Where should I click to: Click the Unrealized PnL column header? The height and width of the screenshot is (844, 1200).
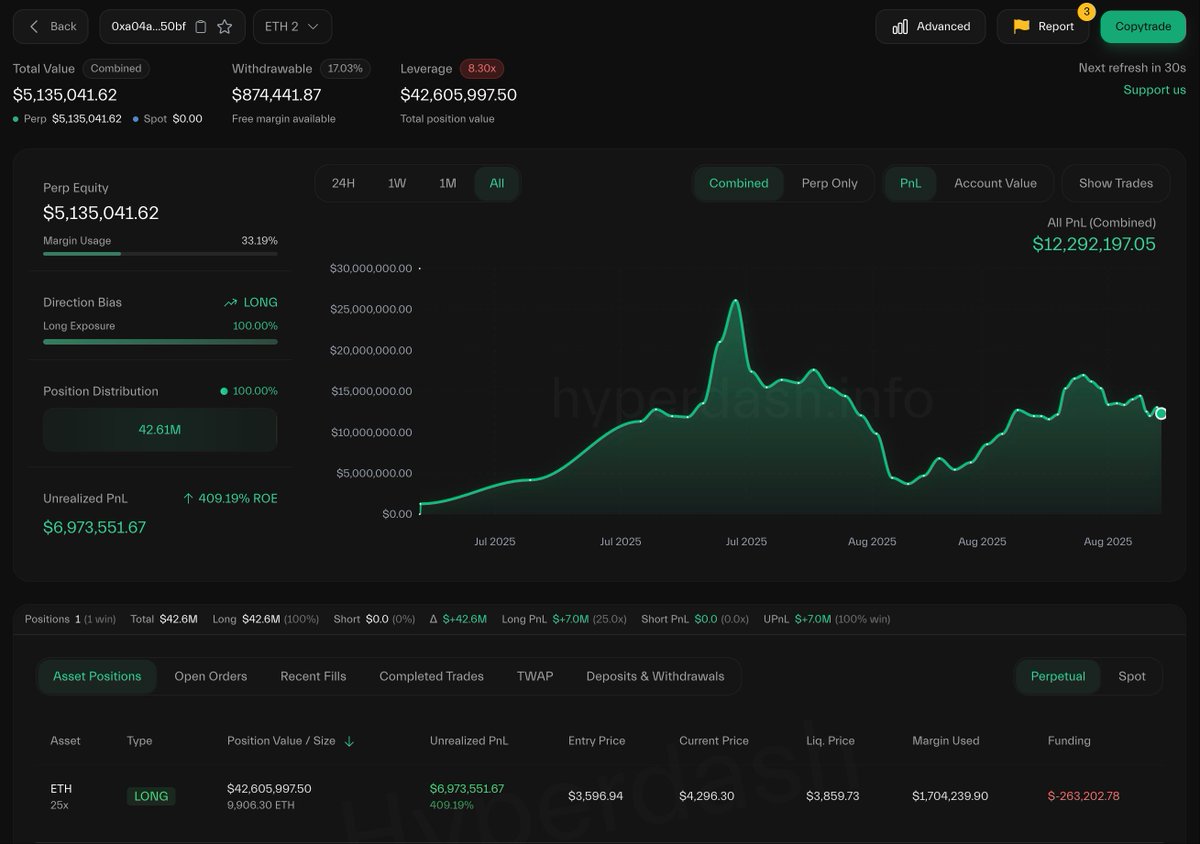coord(469,741)
